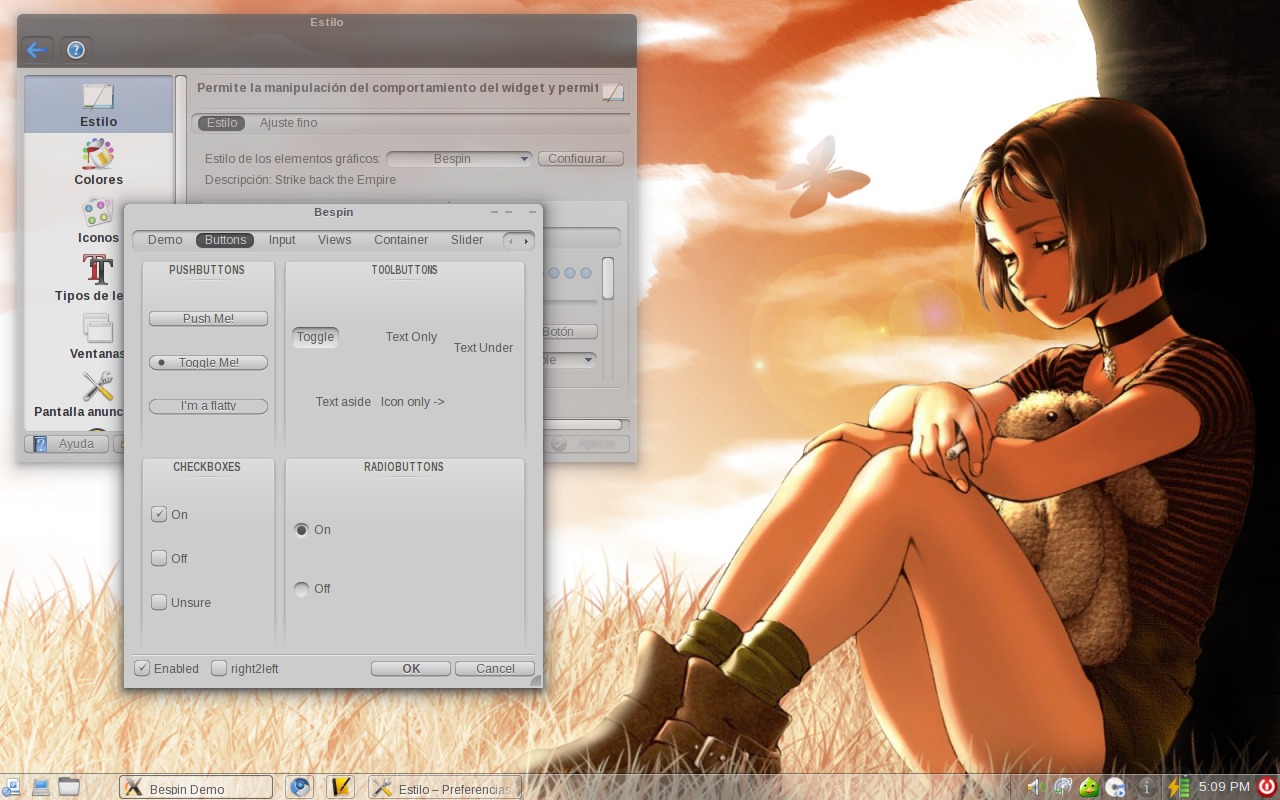Click OK in Bespin dialog

pyautogui.click(x=411, y=668)
